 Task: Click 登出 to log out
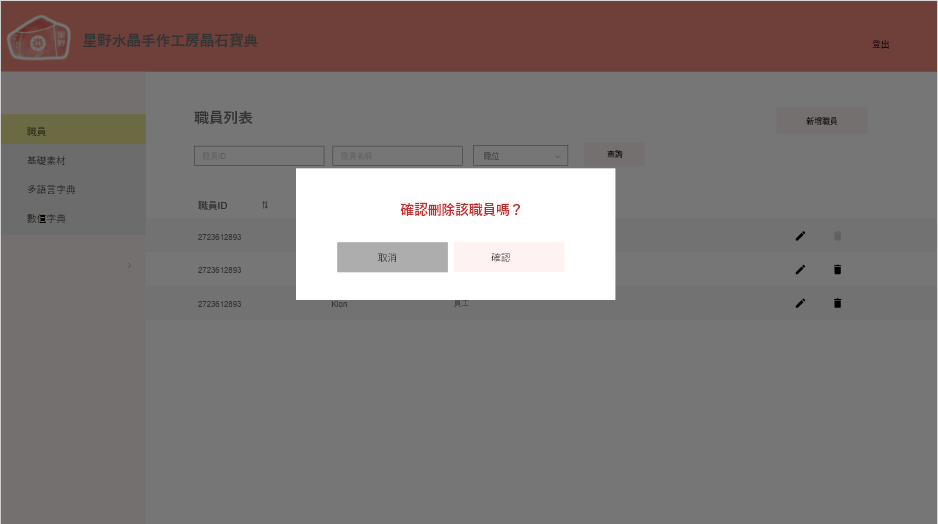pyautogui.click(x=880, y=44)
